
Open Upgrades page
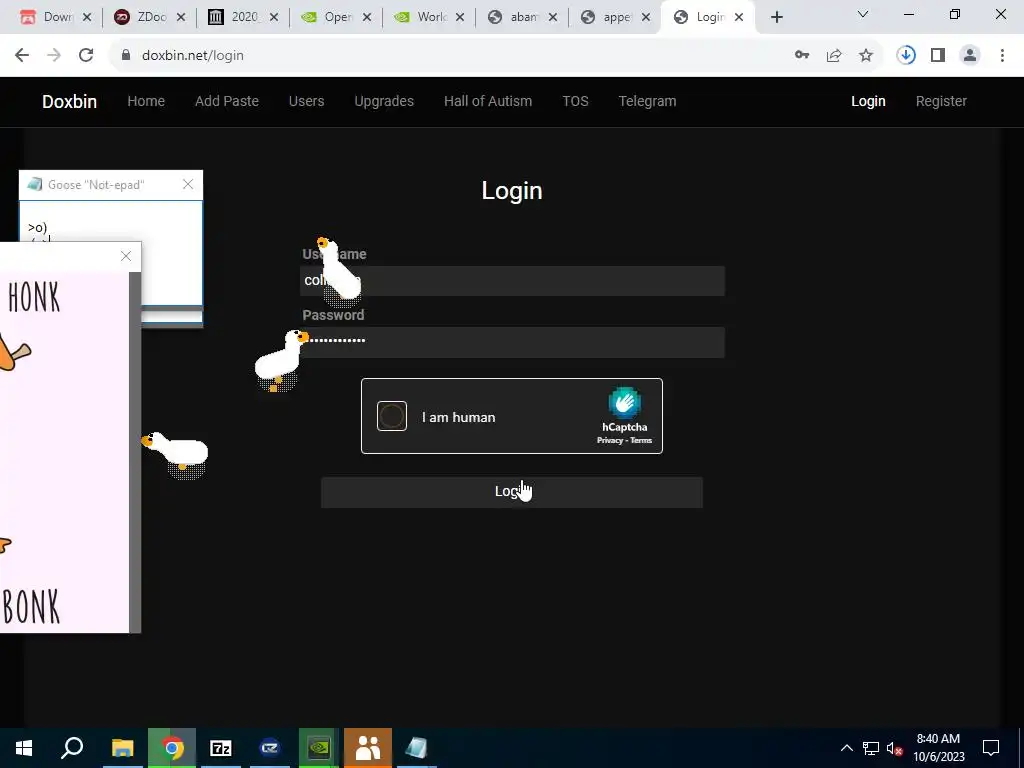(384, 101)
